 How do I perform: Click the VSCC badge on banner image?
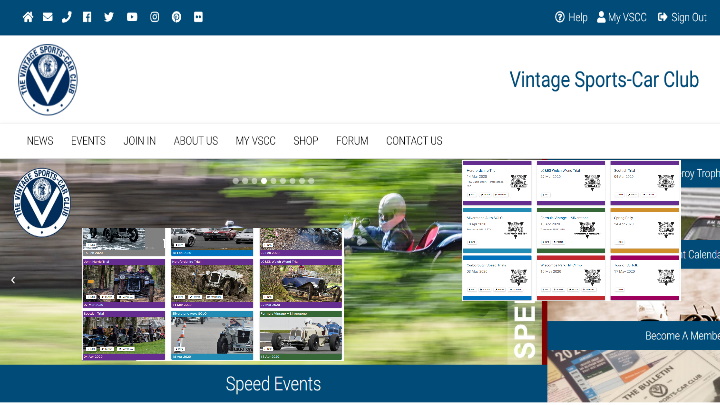(x=42, y=202)
